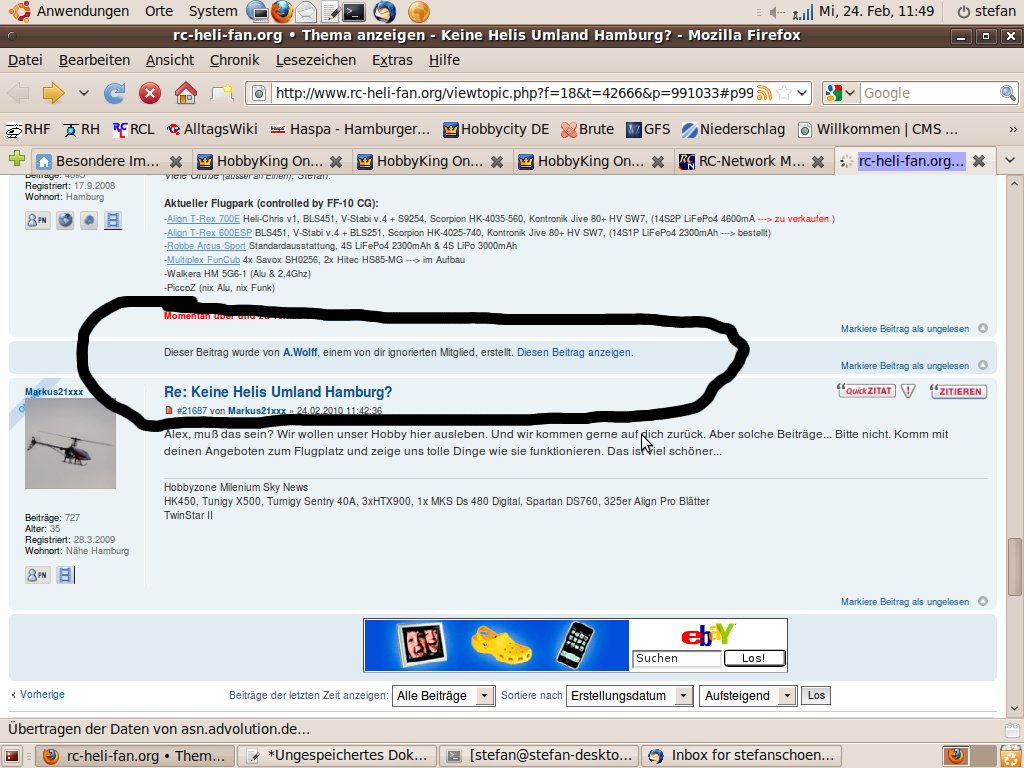The height and width of the screenshot is (768, 1024).
Task: Open a new tab with the green plus
Action: point(17,158)
